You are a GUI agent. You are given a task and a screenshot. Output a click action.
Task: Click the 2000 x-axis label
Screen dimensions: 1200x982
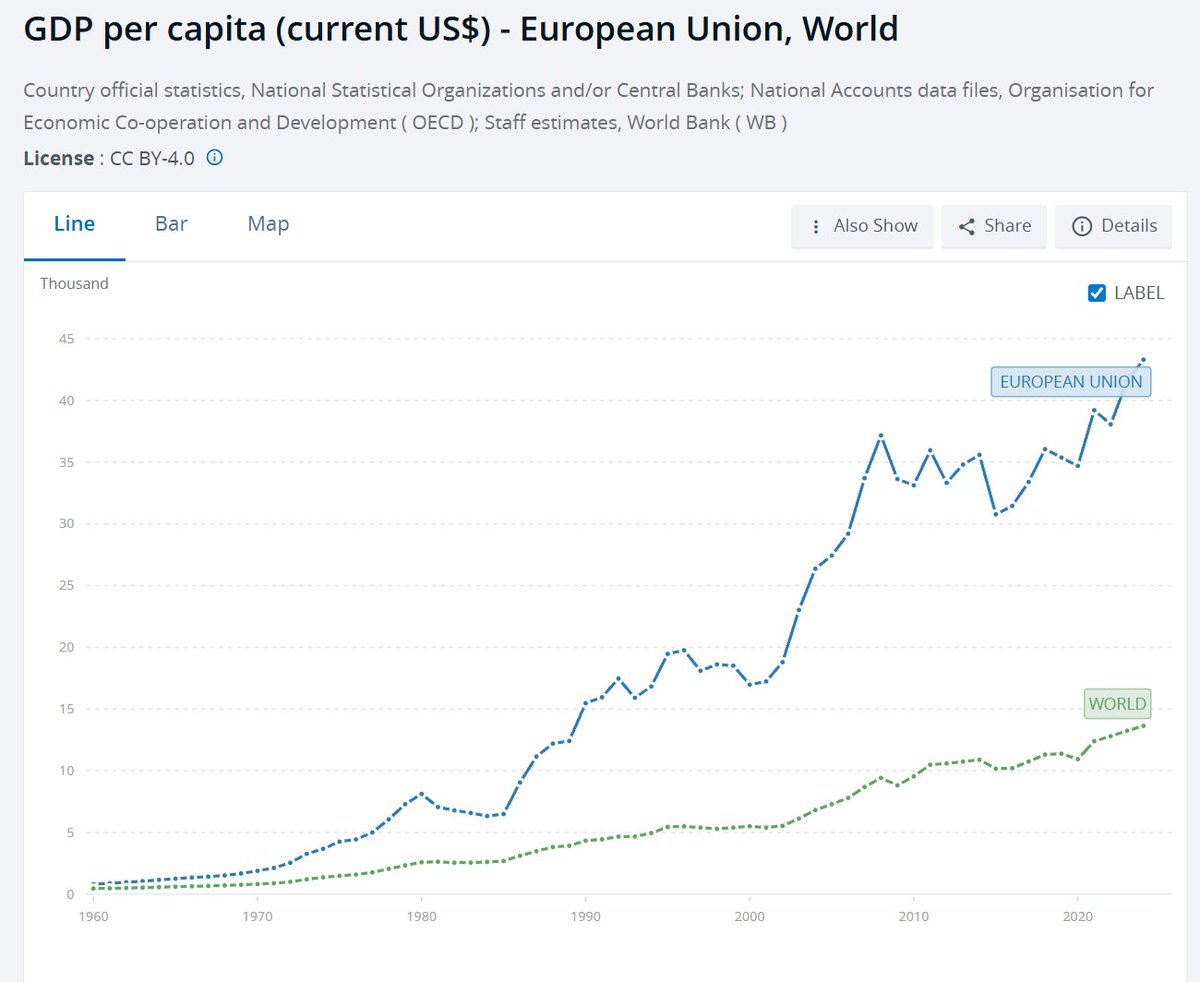(x=749, y=915)
